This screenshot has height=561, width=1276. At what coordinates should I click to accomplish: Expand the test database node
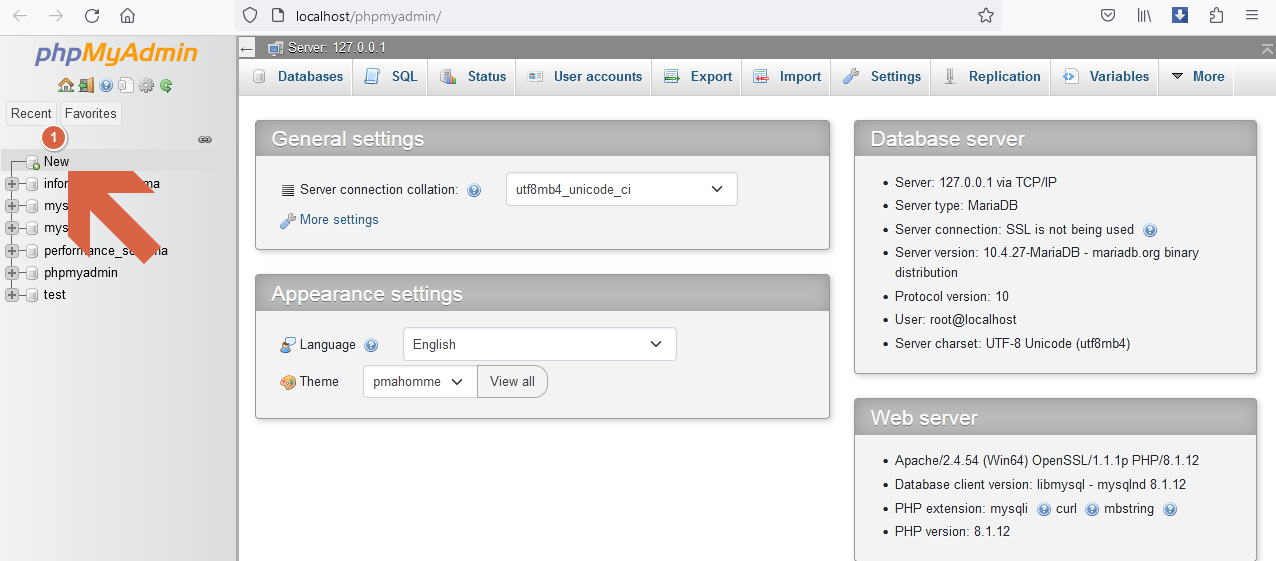tap(12, 295)
